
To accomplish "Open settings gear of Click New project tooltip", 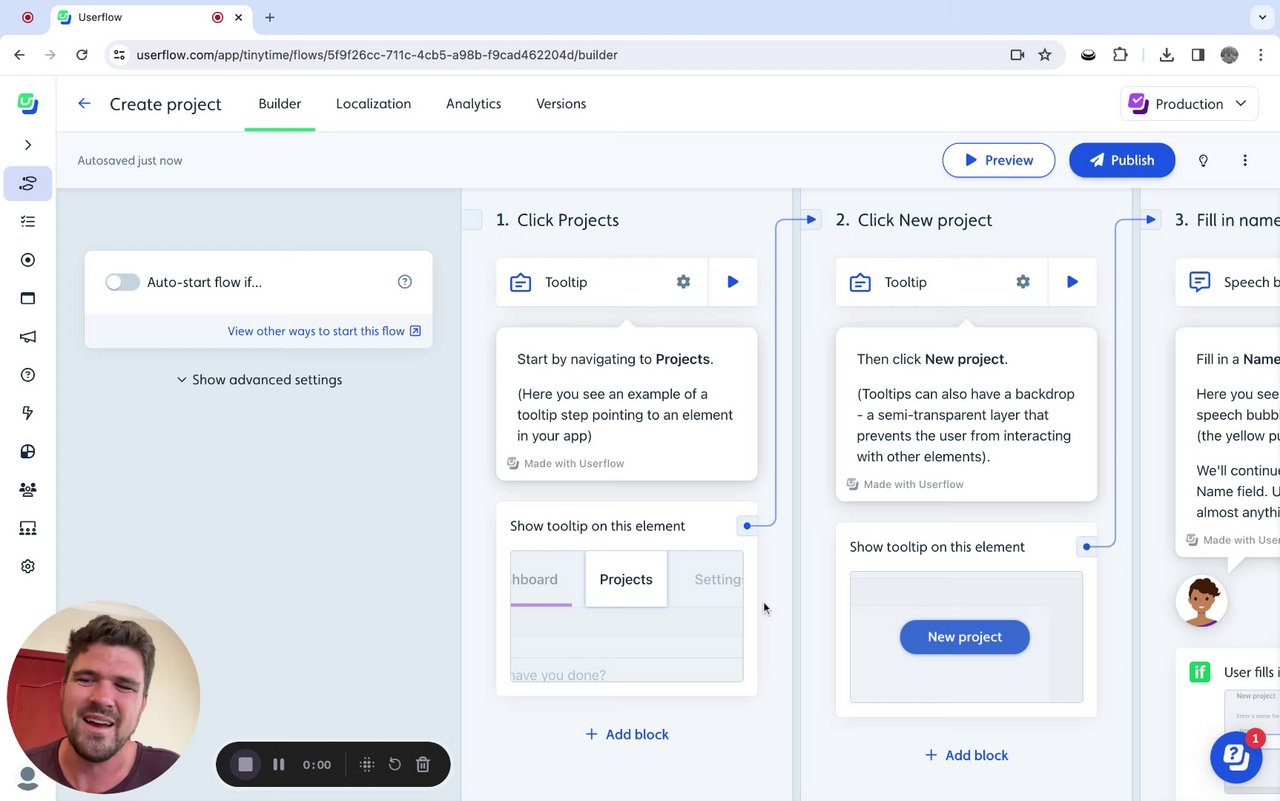I will 1023,282.
